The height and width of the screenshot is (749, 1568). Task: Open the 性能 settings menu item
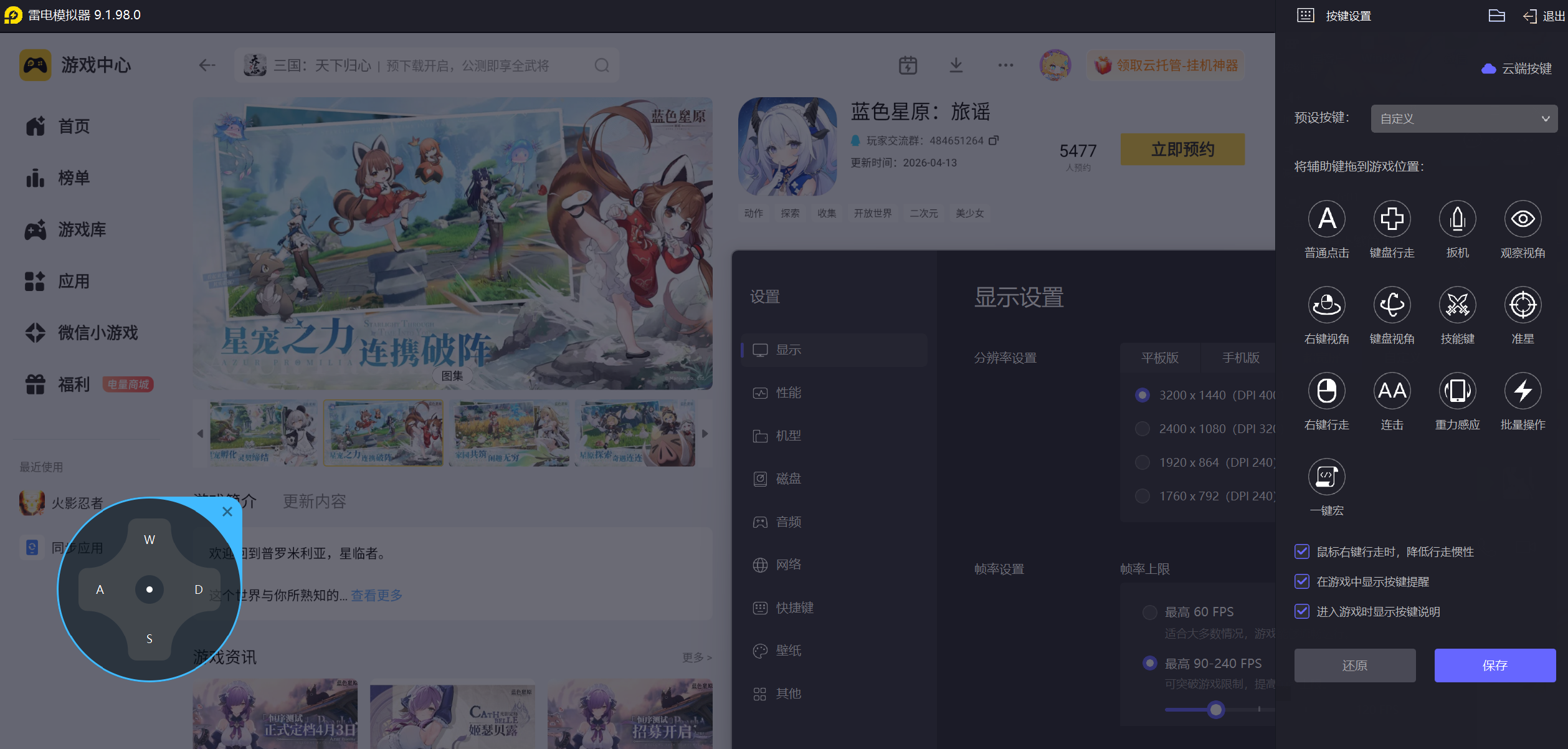[x=788, y=393]
